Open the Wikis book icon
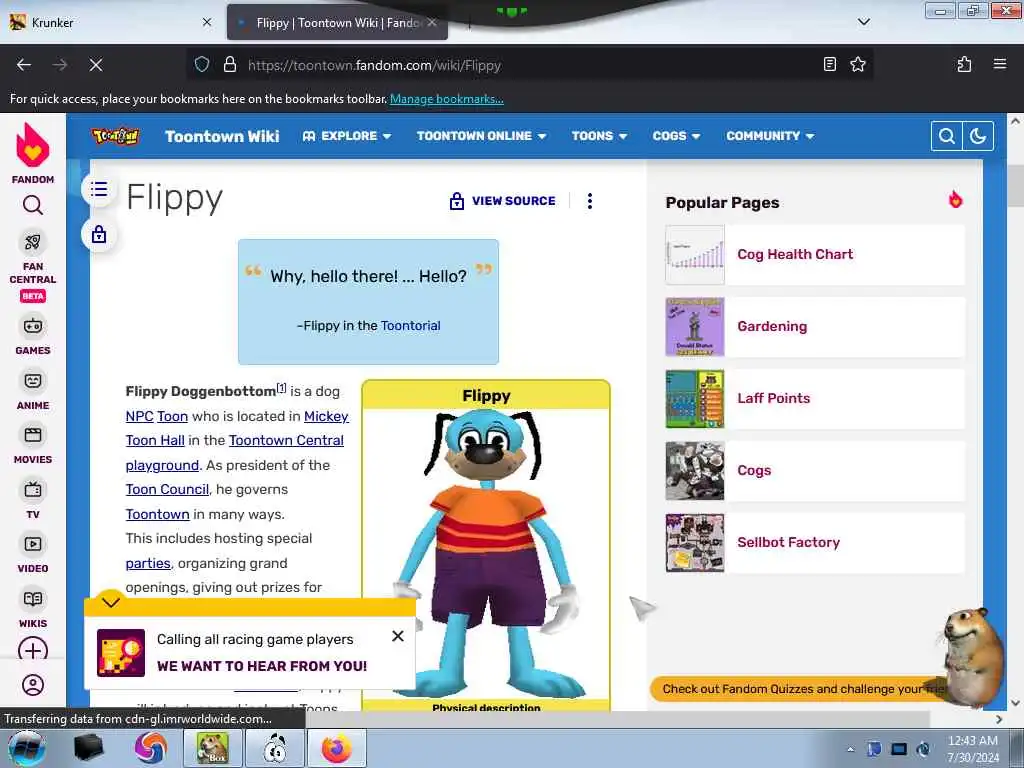Image resolution: width=1024 pixels, height=768 pixels. (33, 598)
